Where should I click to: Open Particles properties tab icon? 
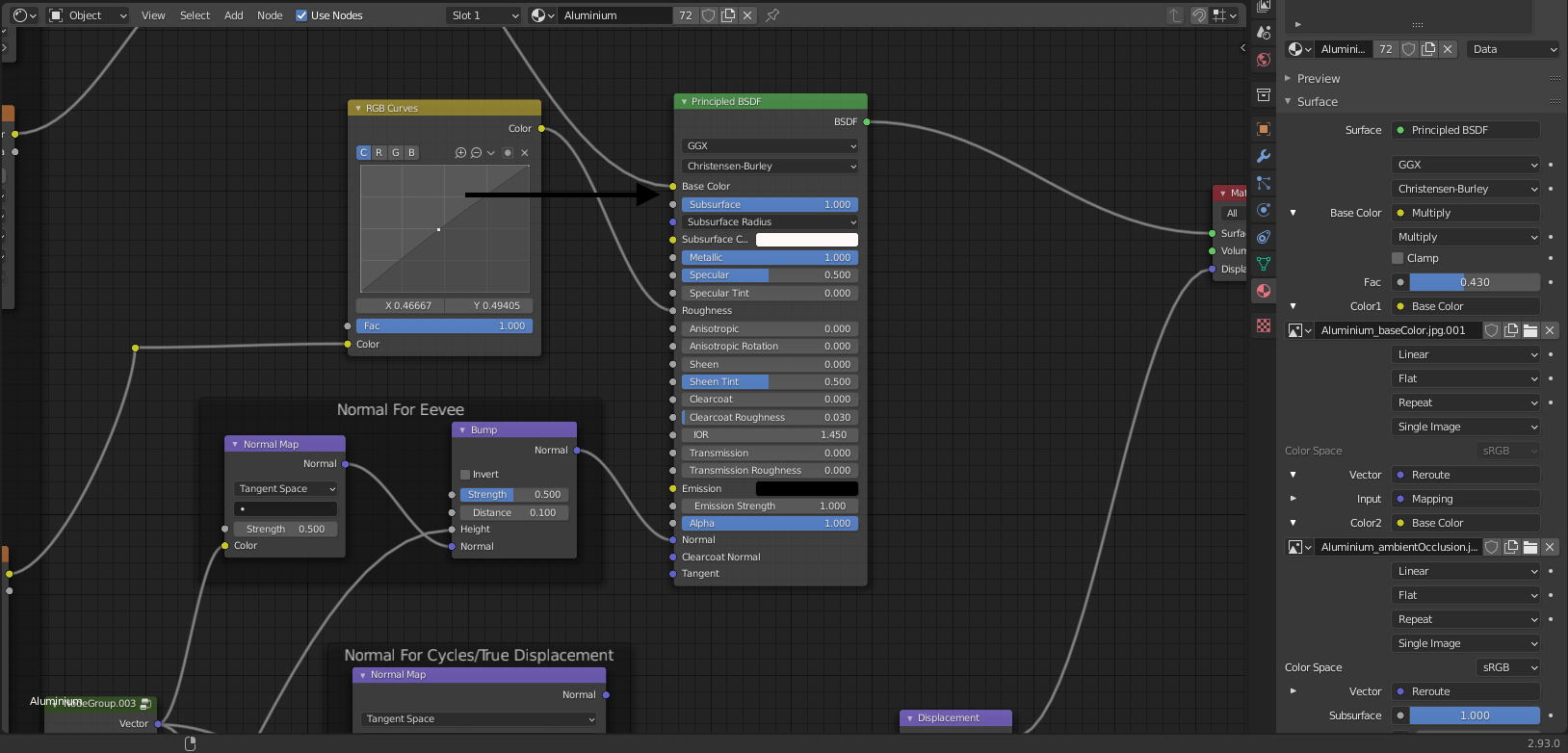(1264, 183)
